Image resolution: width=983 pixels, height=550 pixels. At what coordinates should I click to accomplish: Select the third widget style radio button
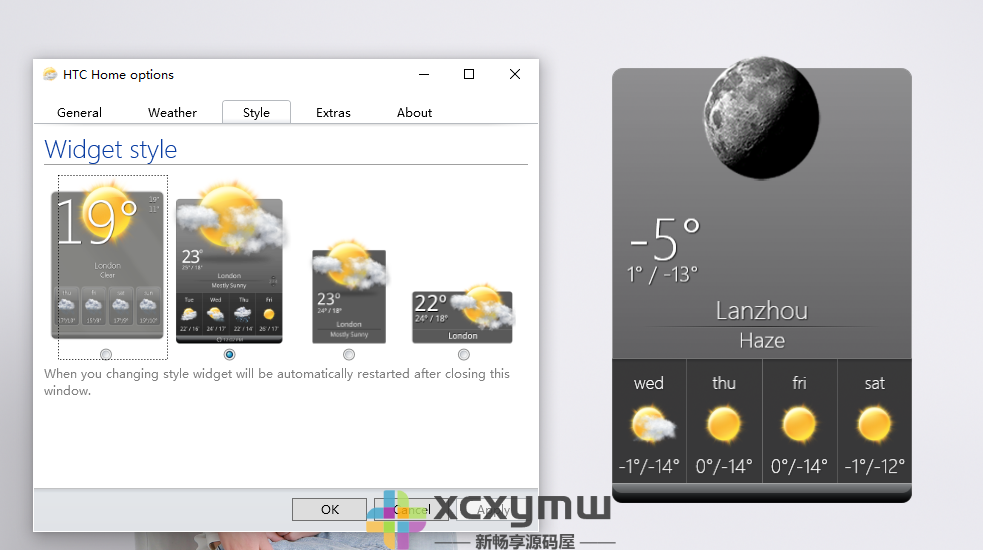click(349, 354)
